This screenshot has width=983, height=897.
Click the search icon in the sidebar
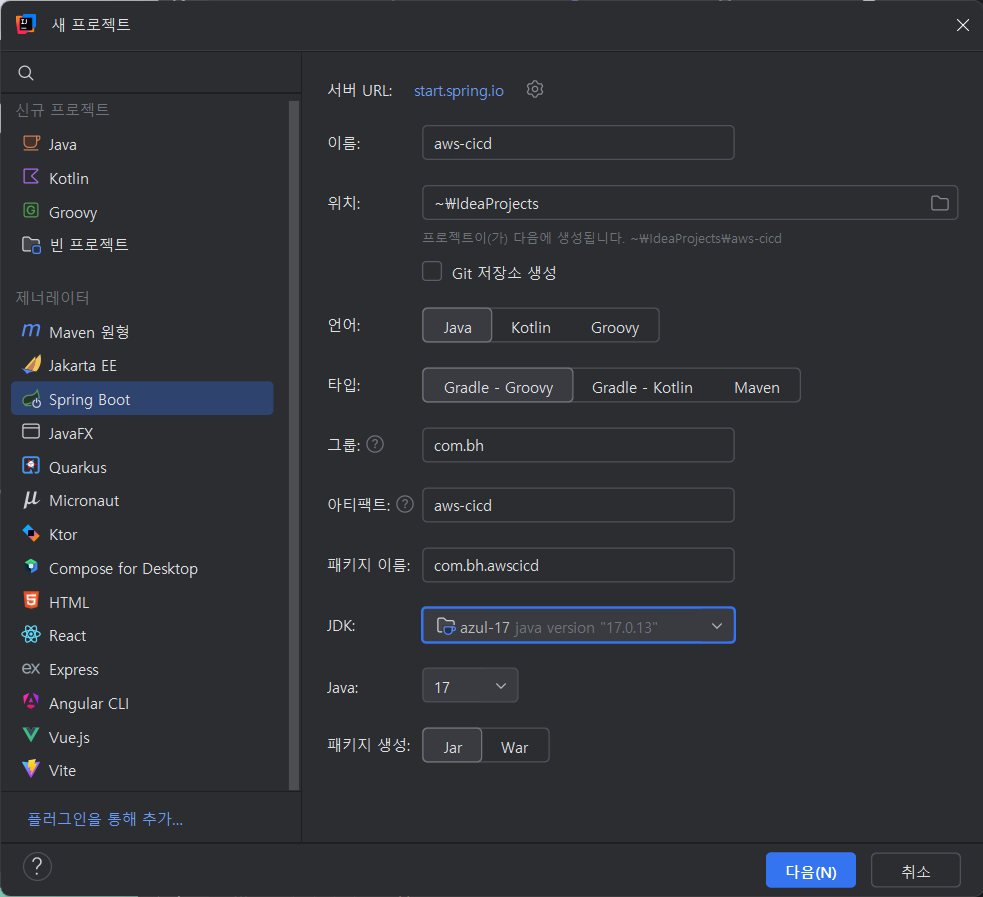click(x=26, y=73)
